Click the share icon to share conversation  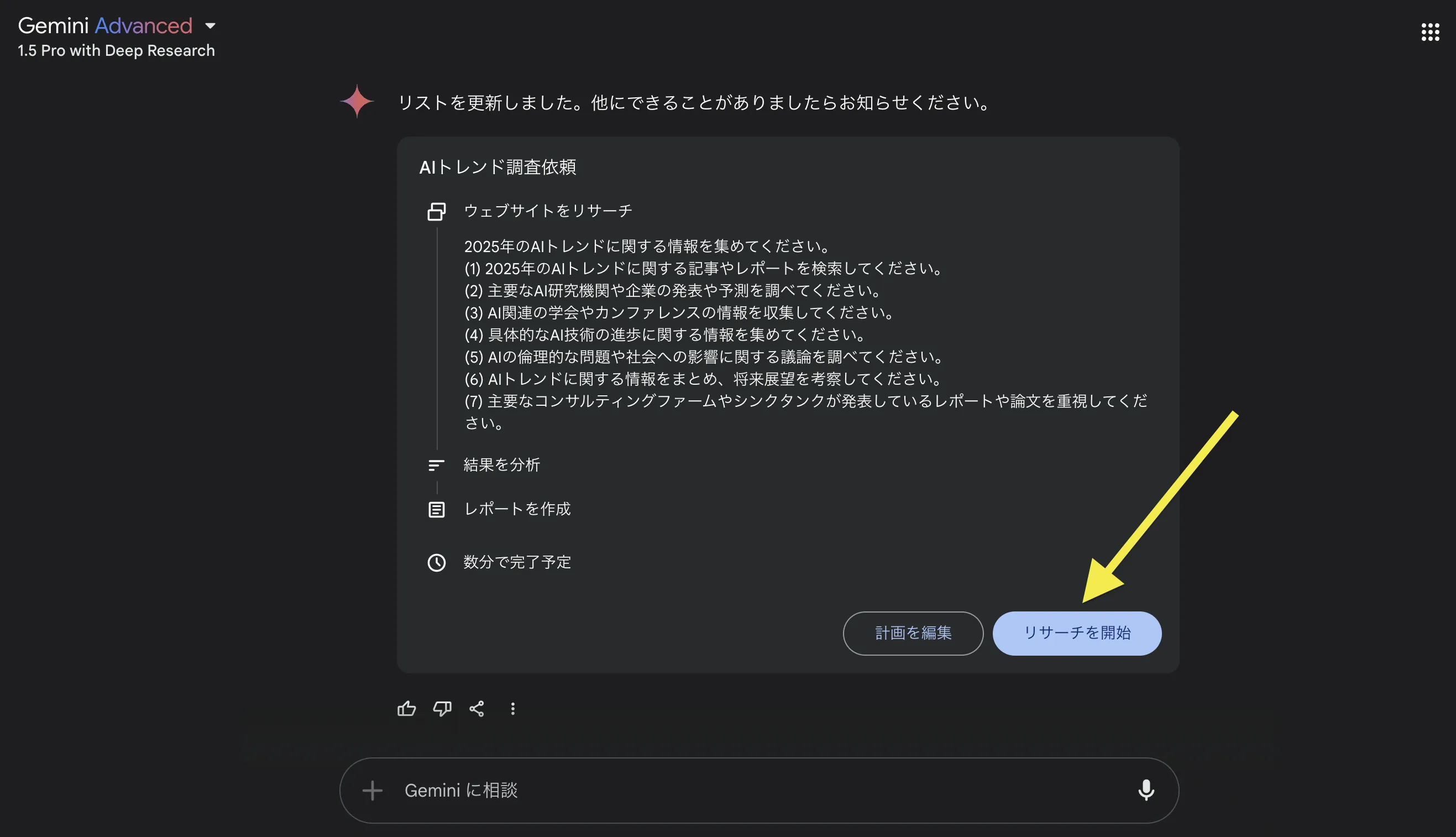pos(477,709)
